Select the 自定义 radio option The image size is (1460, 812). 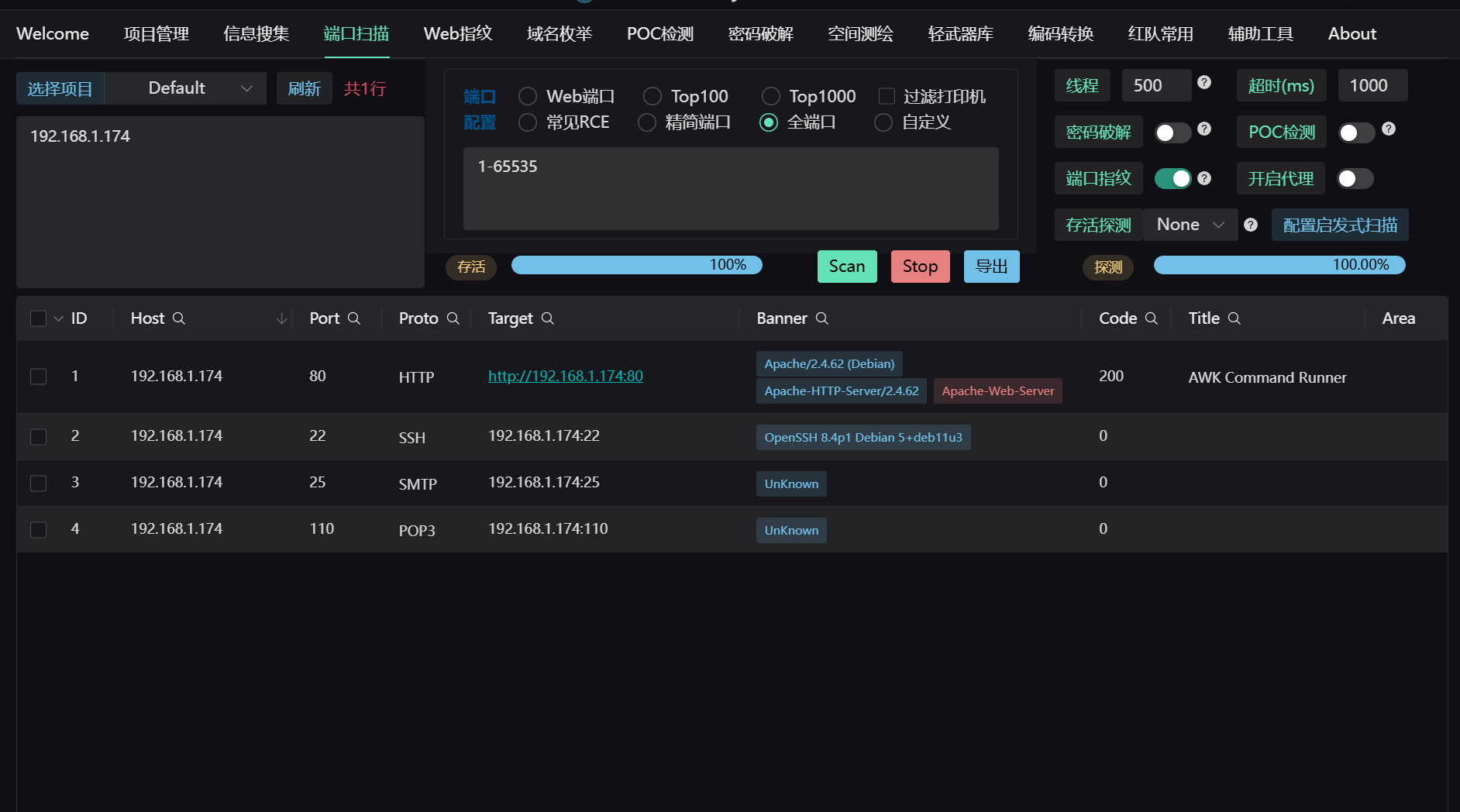click(x=883, y=122)
